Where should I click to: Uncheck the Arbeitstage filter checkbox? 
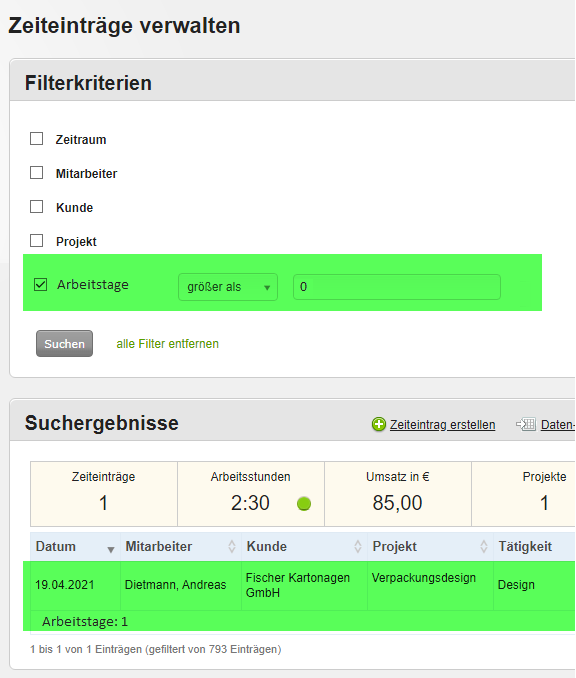[40, 285]
